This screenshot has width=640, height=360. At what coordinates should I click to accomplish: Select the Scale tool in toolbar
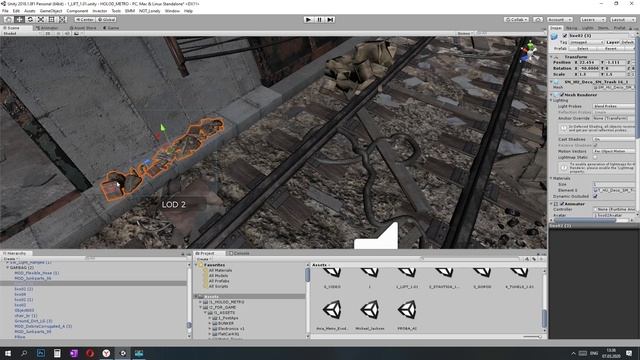41,19
